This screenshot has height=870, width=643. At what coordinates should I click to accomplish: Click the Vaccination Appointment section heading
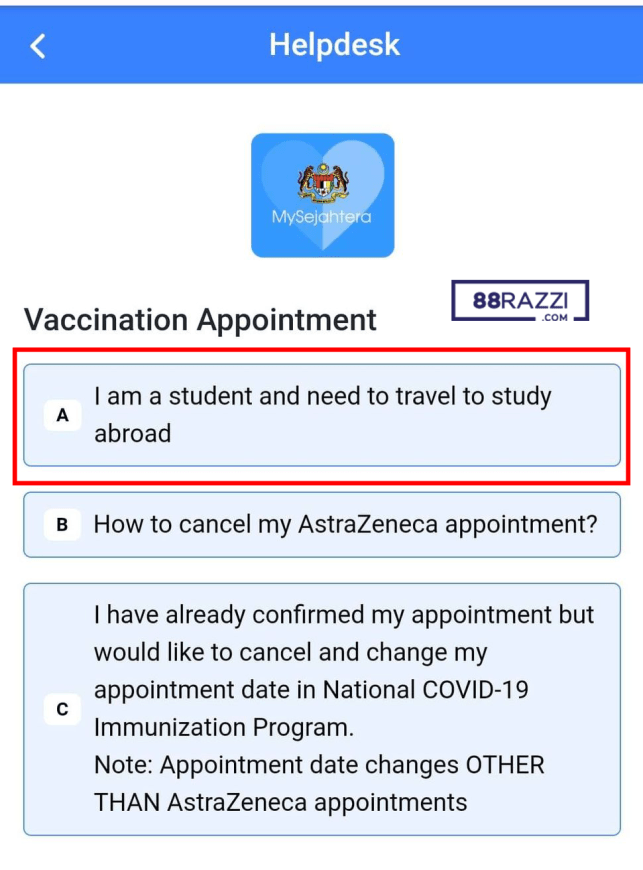point(200,320)
